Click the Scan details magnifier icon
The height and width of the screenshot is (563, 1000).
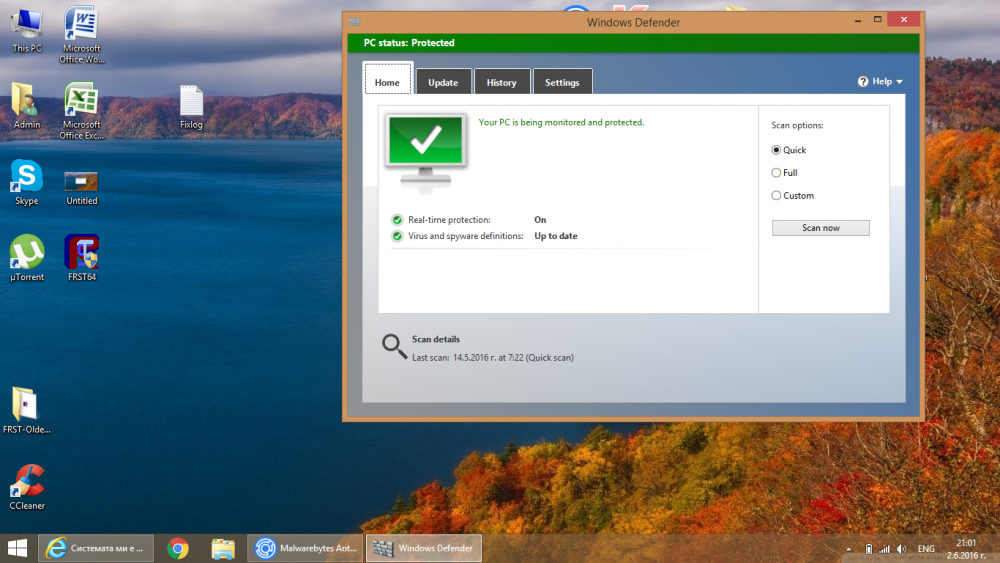point(394,347)
